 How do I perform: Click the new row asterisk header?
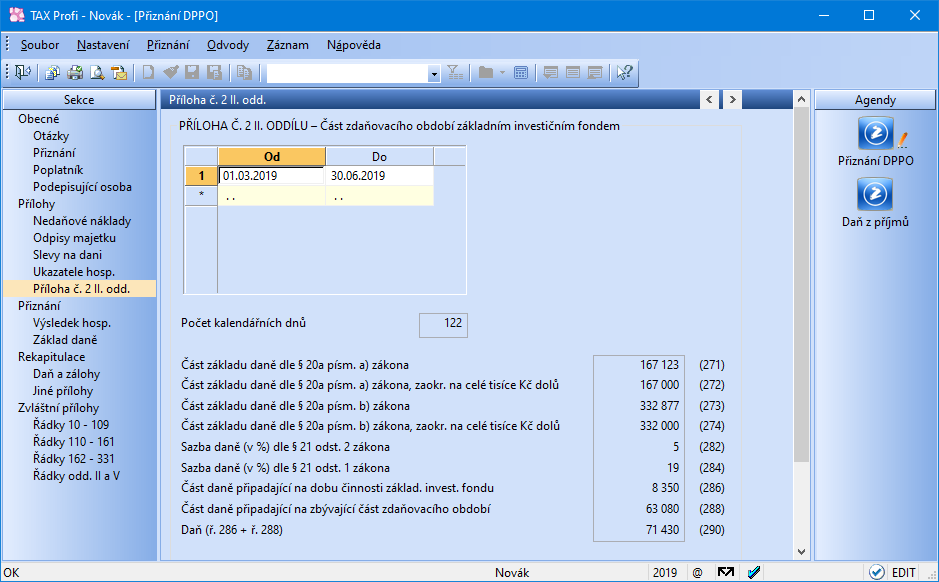(201, 196)
